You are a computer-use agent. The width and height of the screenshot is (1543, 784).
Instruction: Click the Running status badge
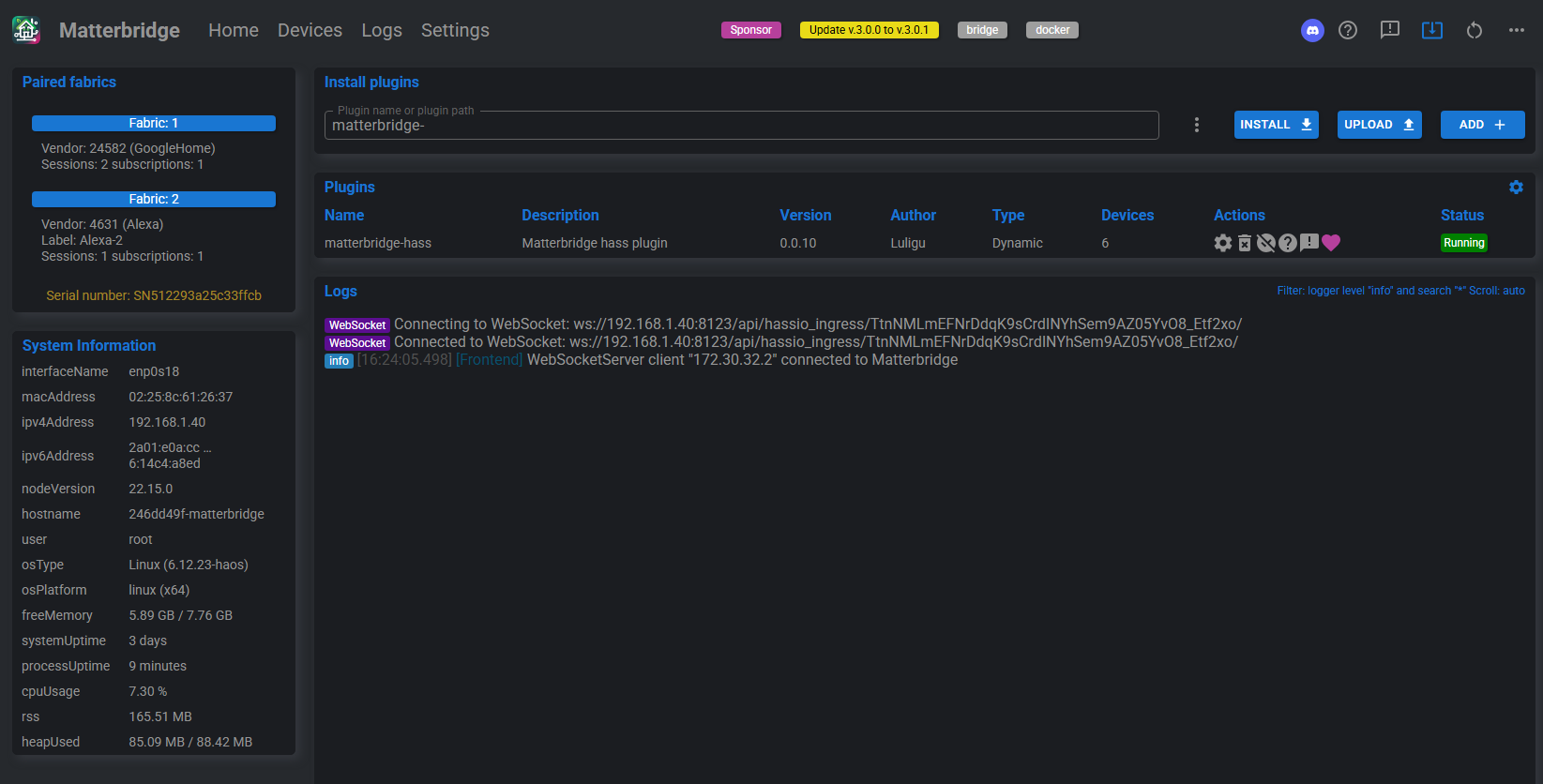pos(1464,243)
